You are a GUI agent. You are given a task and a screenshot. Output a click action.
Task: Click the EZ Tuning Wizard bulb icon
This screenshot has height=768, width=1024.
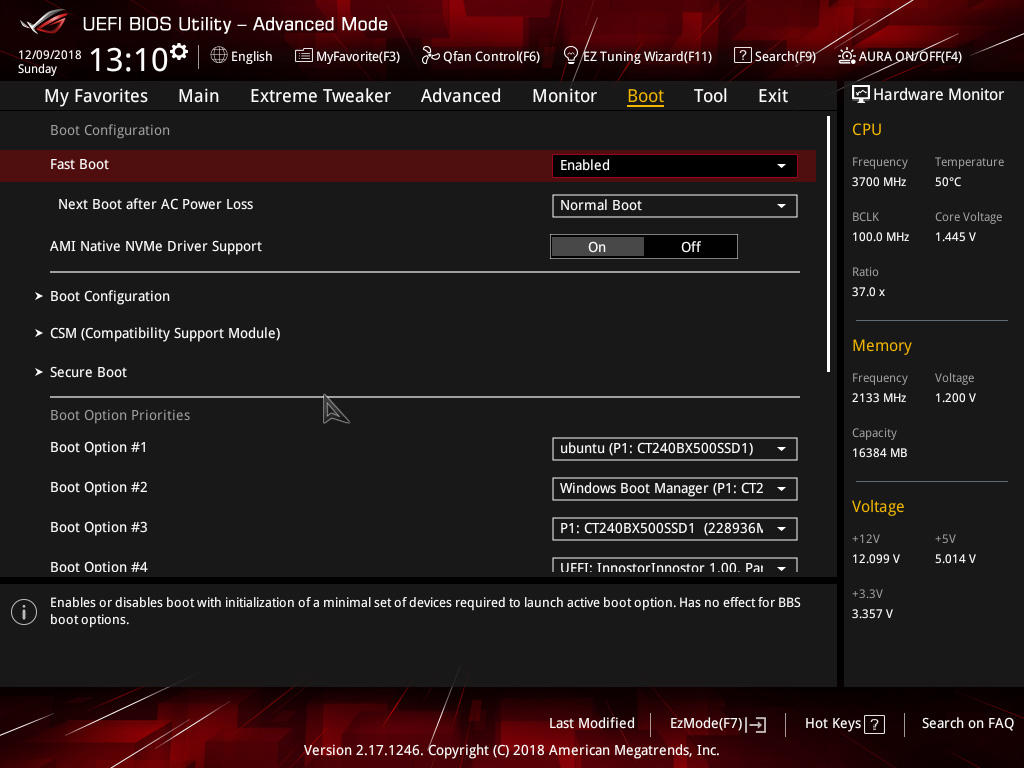tap(570, 56)
